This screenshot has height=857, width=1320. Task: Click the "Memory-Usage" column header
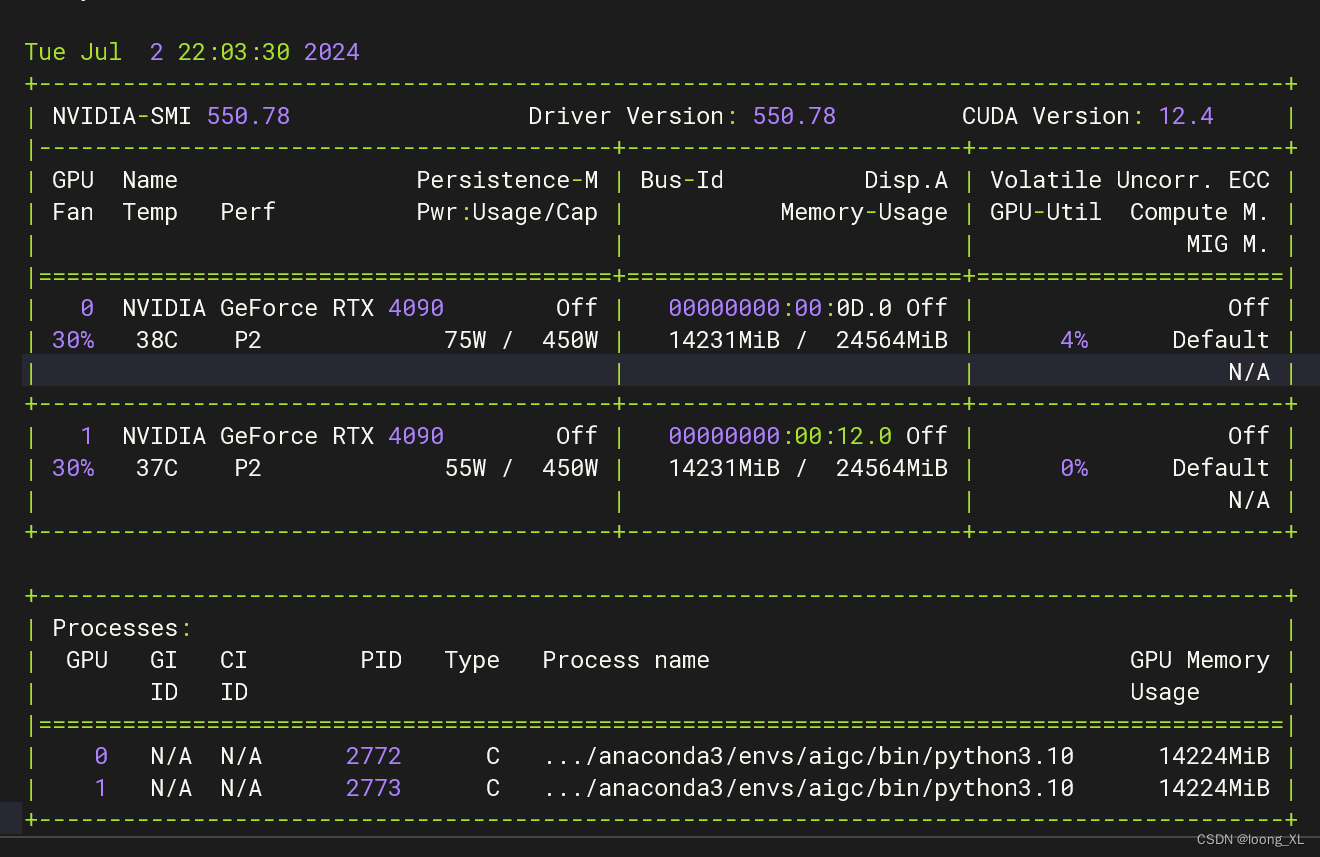coord(864,212)
